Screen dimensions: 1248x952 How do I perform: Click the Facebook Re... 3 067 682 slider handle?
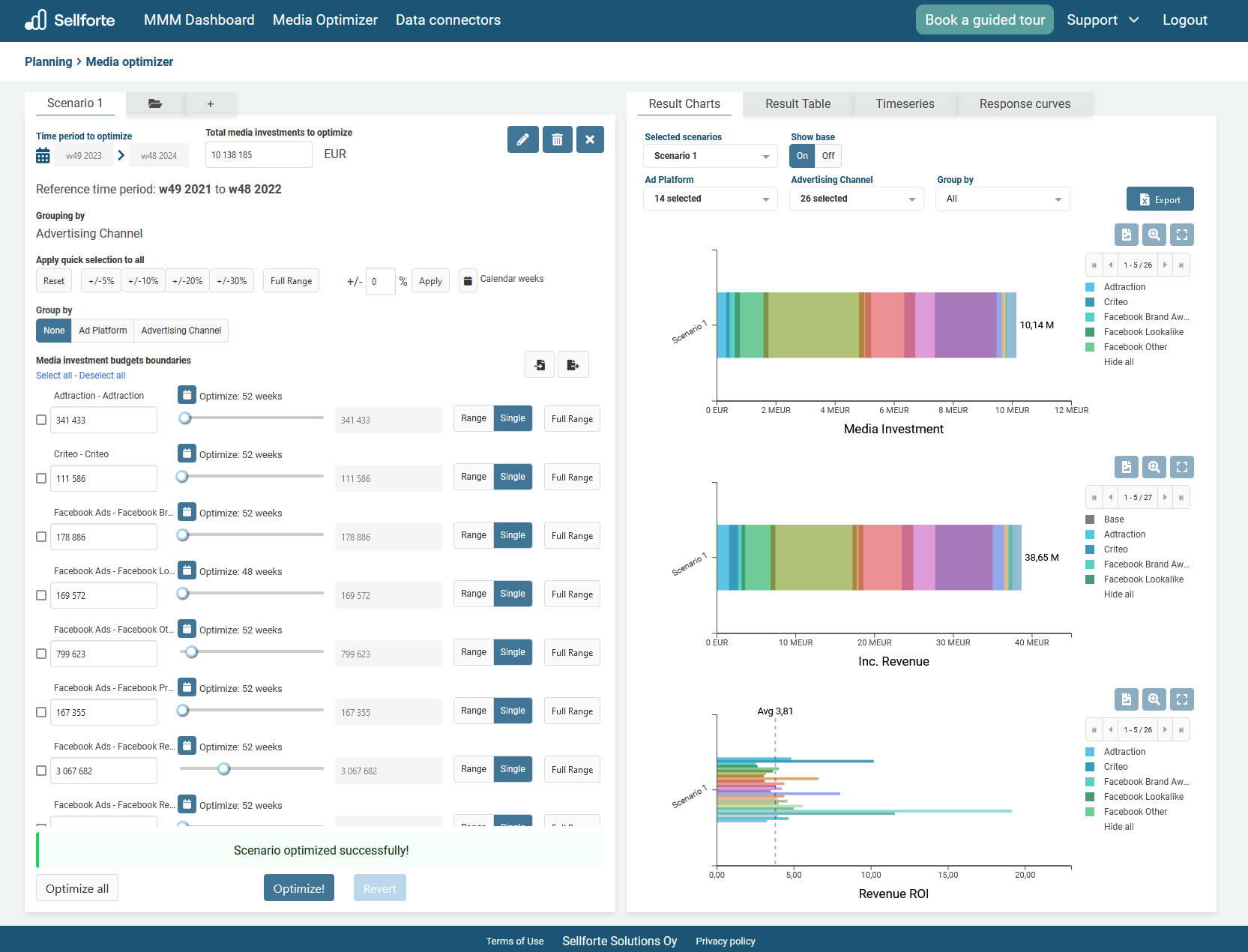(x=223, y=768)
